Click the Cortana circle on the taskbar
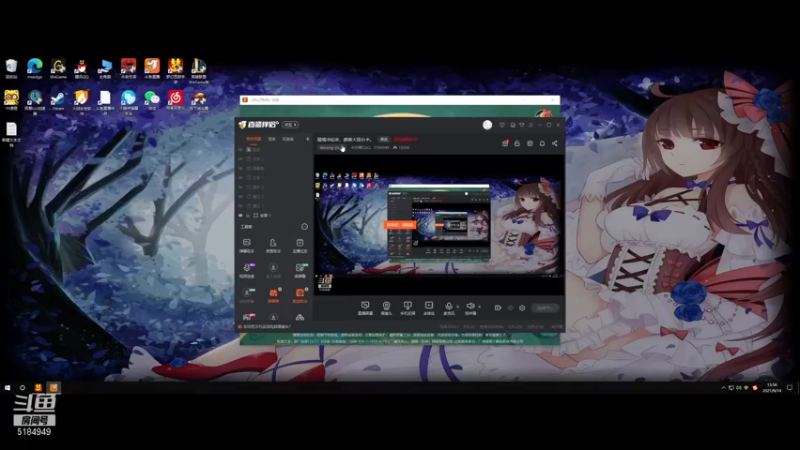 click(x=22, y=388)
